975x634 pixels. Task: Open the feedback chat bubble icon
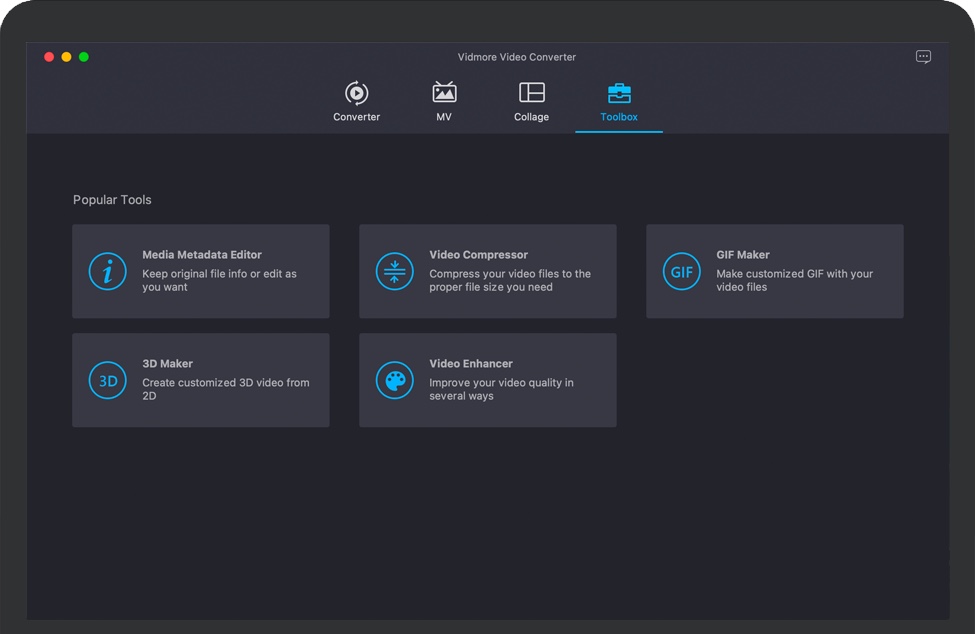(923, 57)
